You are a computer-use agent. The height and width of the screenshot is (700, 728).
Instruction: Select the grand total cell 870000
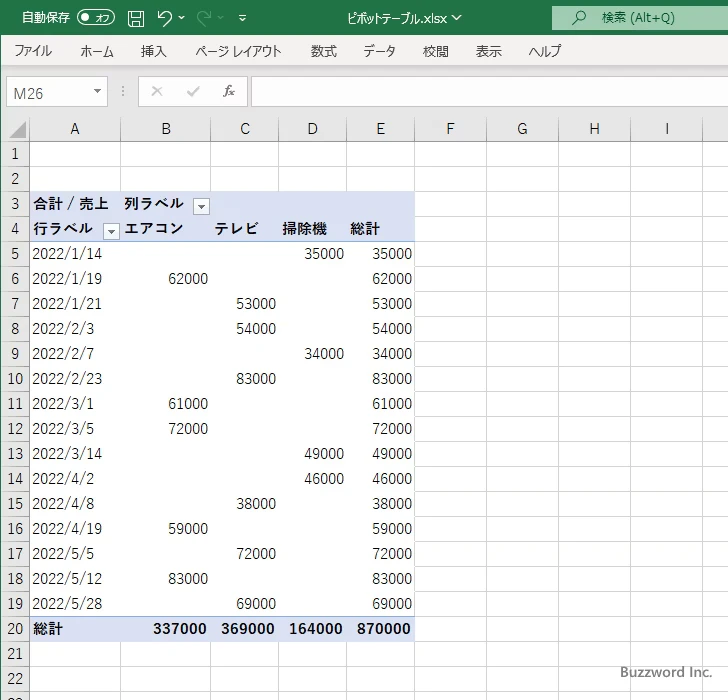click(x=381, y=629)
